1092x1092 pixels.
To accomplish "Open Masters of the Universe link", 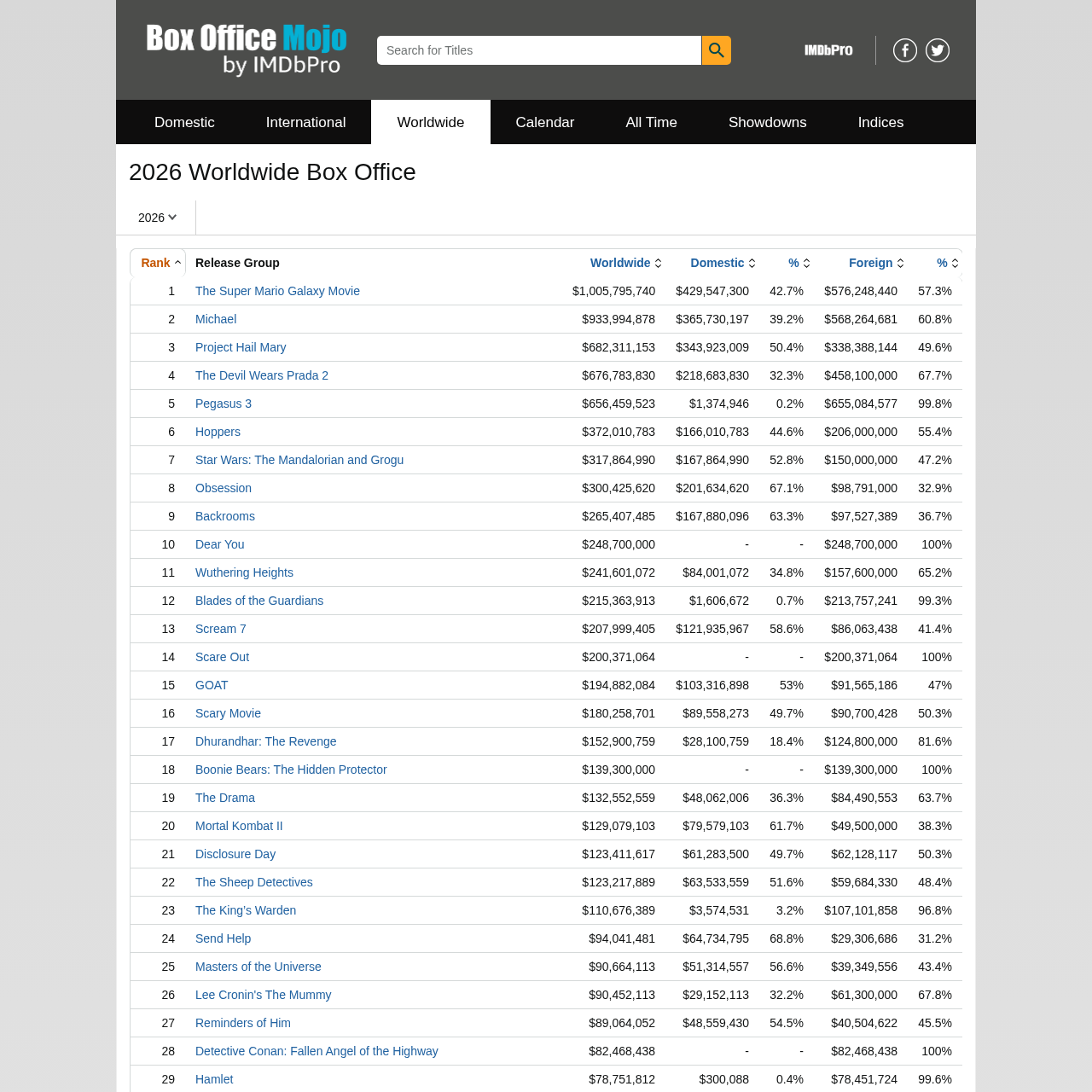I will tap(258, 967).
